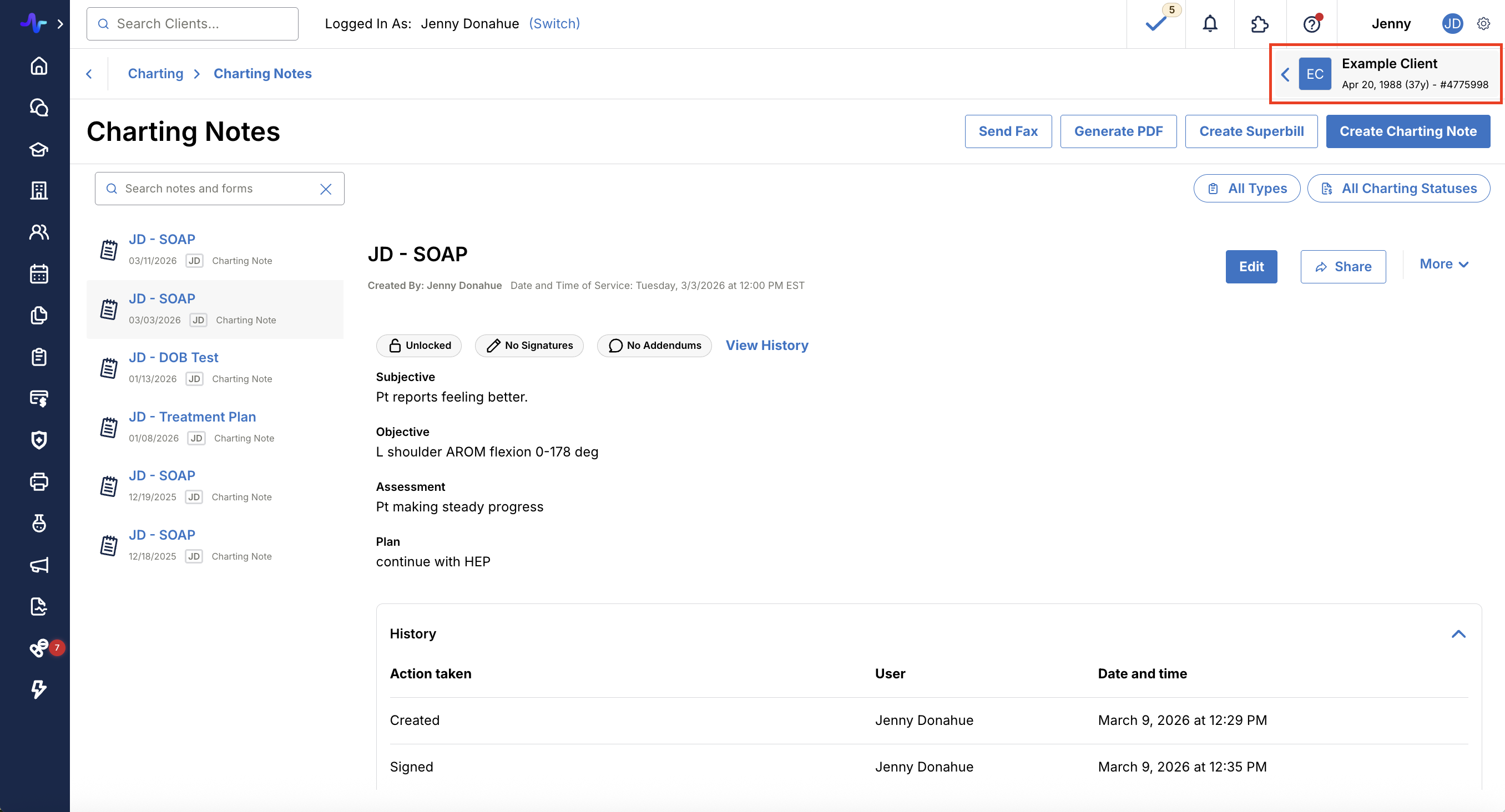Click the Create Charting Note button

pyautogui.click(x=1407, y=131)
